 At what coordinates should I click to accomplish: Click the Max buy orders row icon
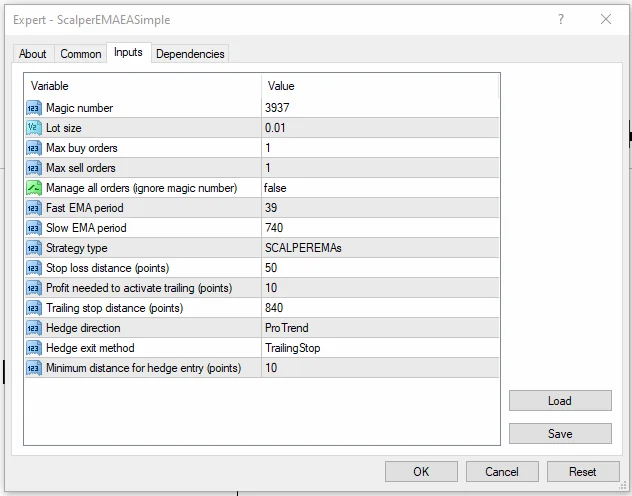pyautogui.click(x=34, y=148)
